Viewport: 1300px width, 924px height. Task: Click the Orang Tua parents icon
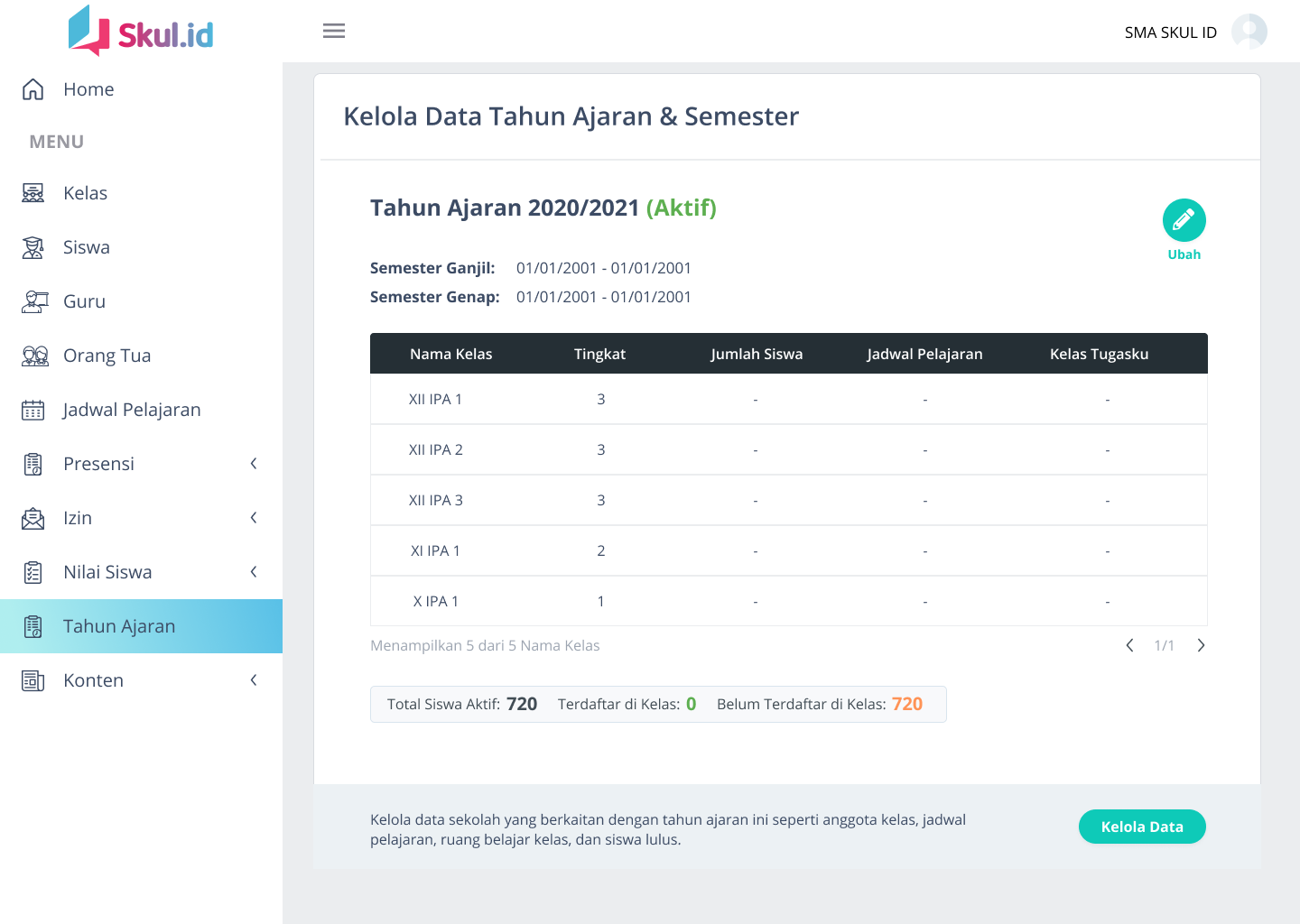[x=34, y=356]
